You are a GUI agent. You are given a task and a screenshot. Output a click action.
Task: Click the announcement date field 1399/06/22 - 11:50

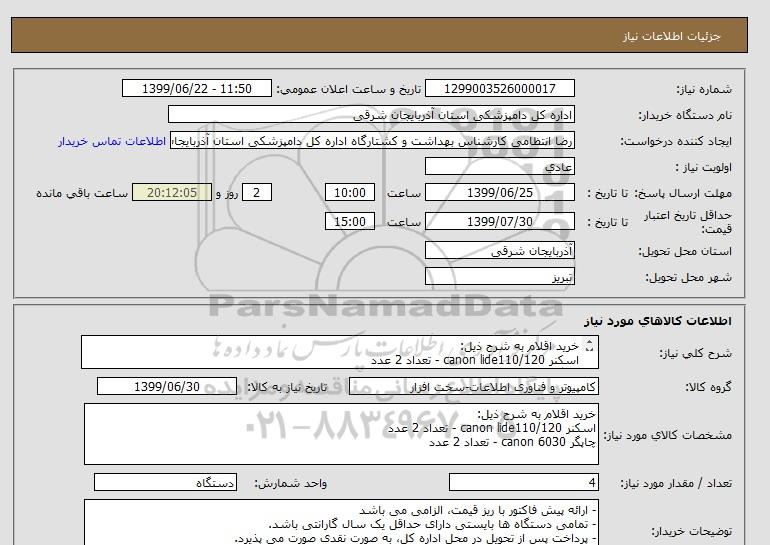[x=196, y=88]
